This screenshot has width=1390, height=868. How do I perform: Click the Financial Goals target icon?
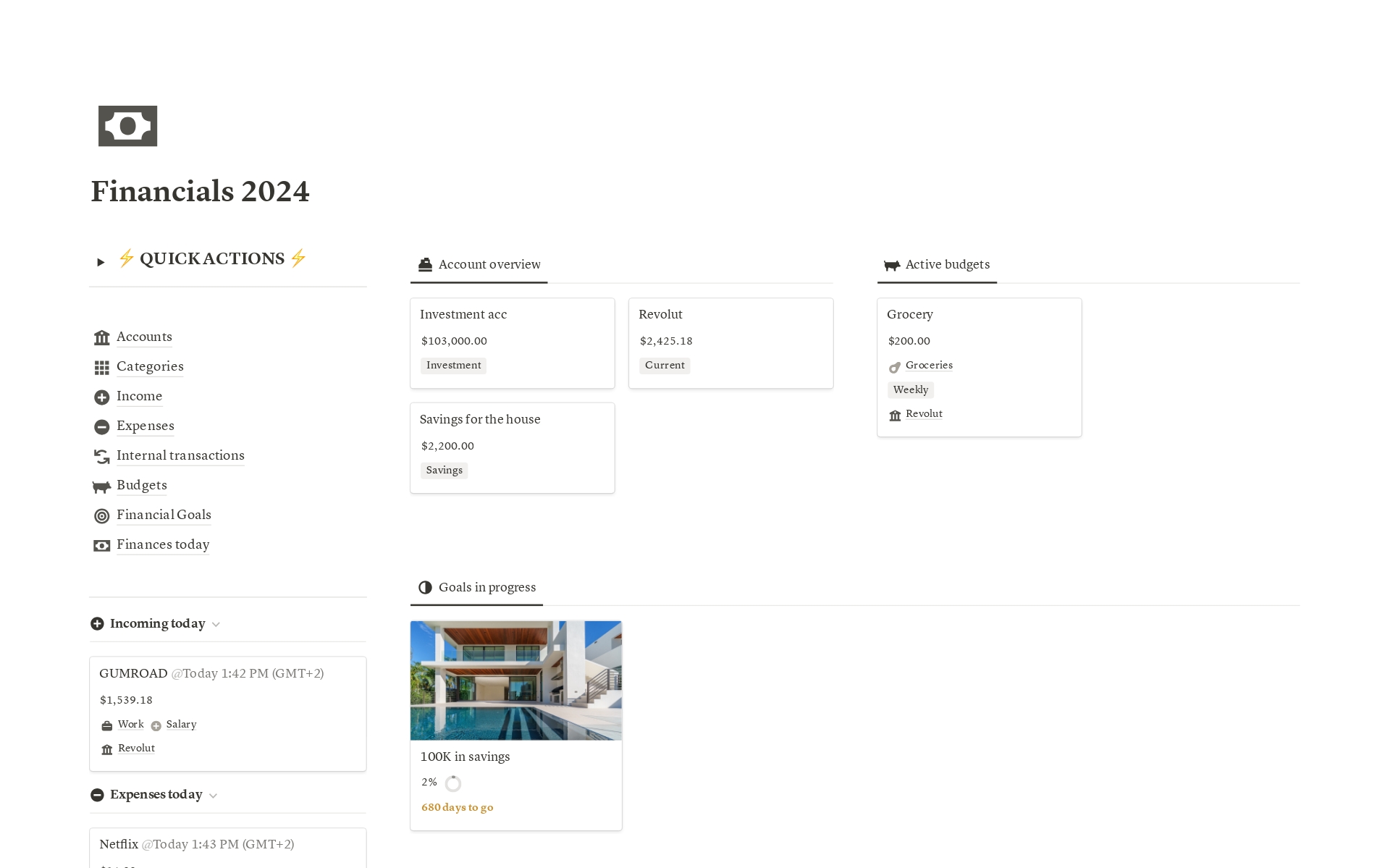click(x=101, y=514)
